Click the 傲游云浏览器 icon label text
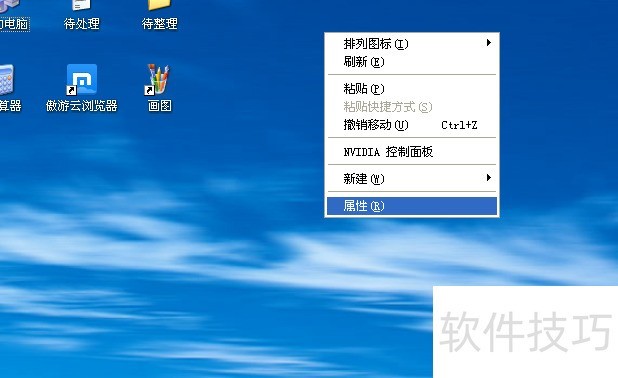The width and height of the screenshot is (618, 378). pos(82,106)
